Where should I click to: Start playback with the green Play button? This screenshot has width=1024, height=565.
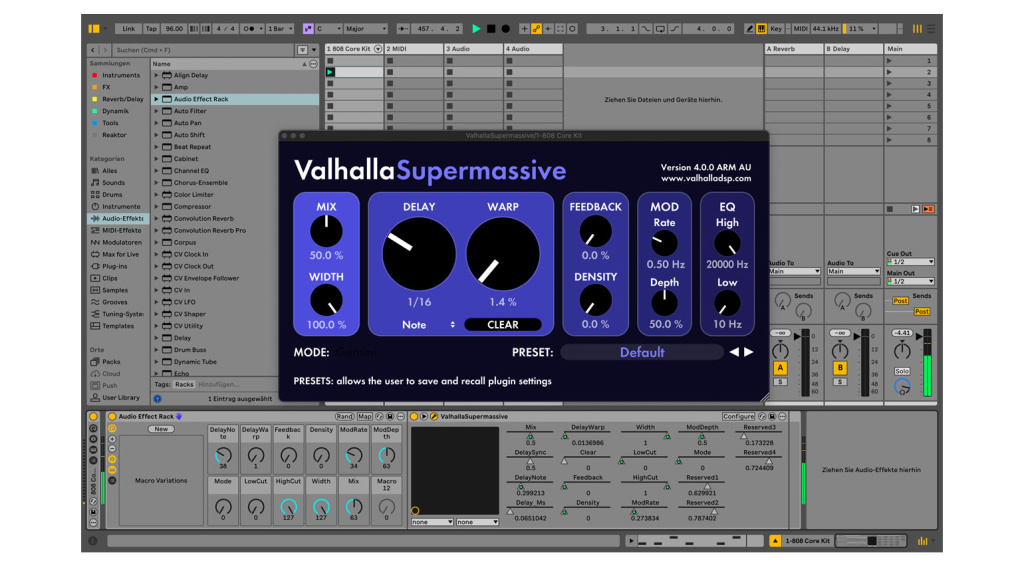tap(476, 29)
